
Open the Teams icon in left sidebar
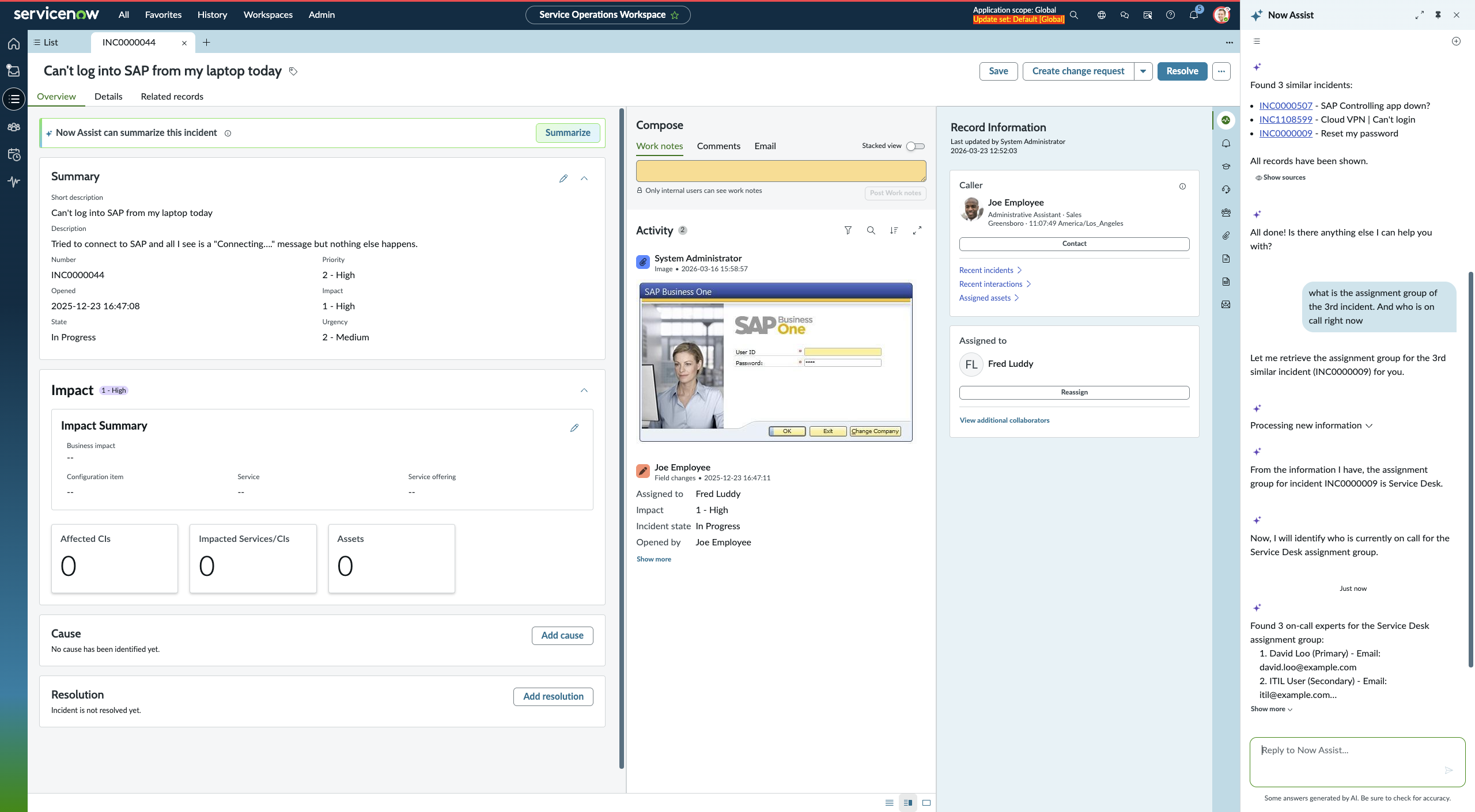(14, 127)
